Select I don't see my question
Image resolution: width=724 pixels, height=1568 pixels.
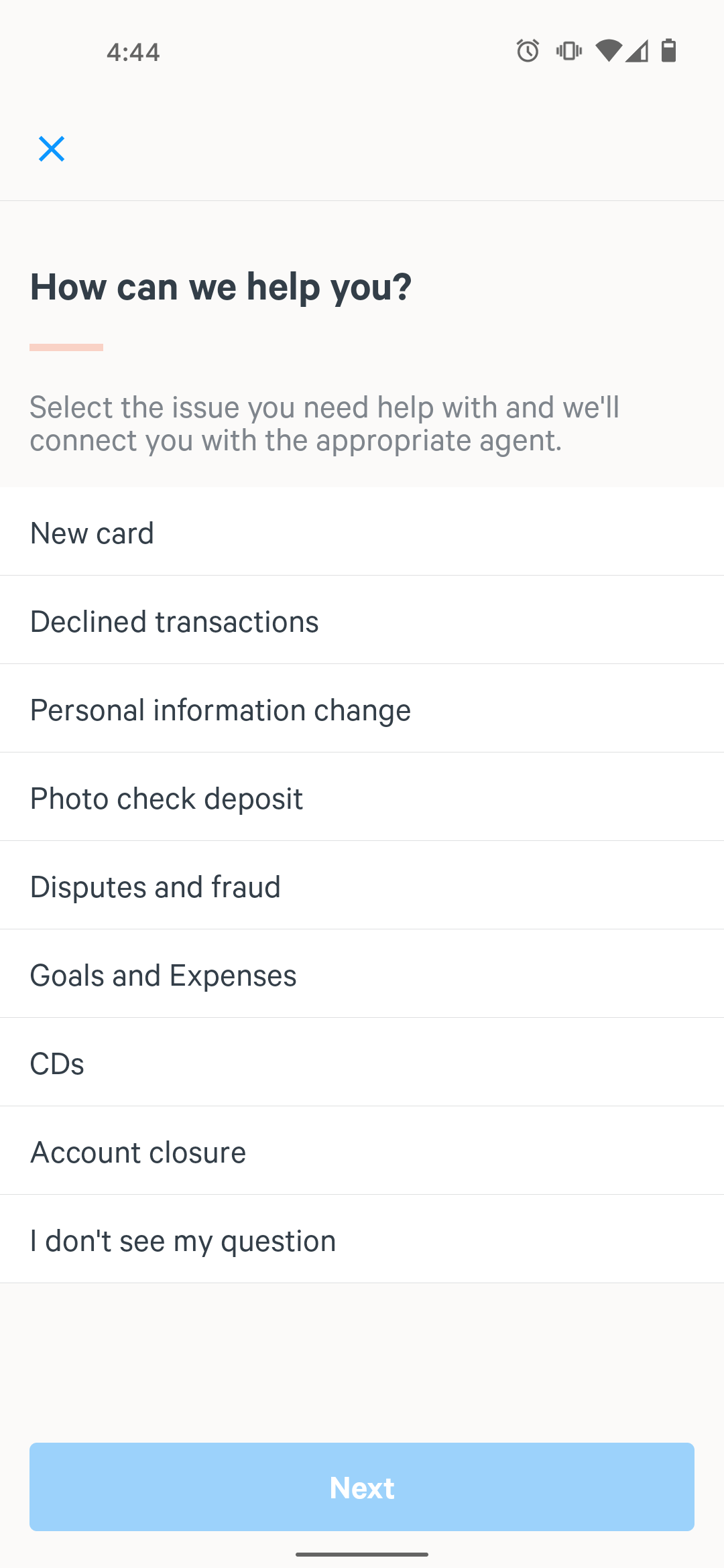pyautogui.click(x=362, y=1240)
